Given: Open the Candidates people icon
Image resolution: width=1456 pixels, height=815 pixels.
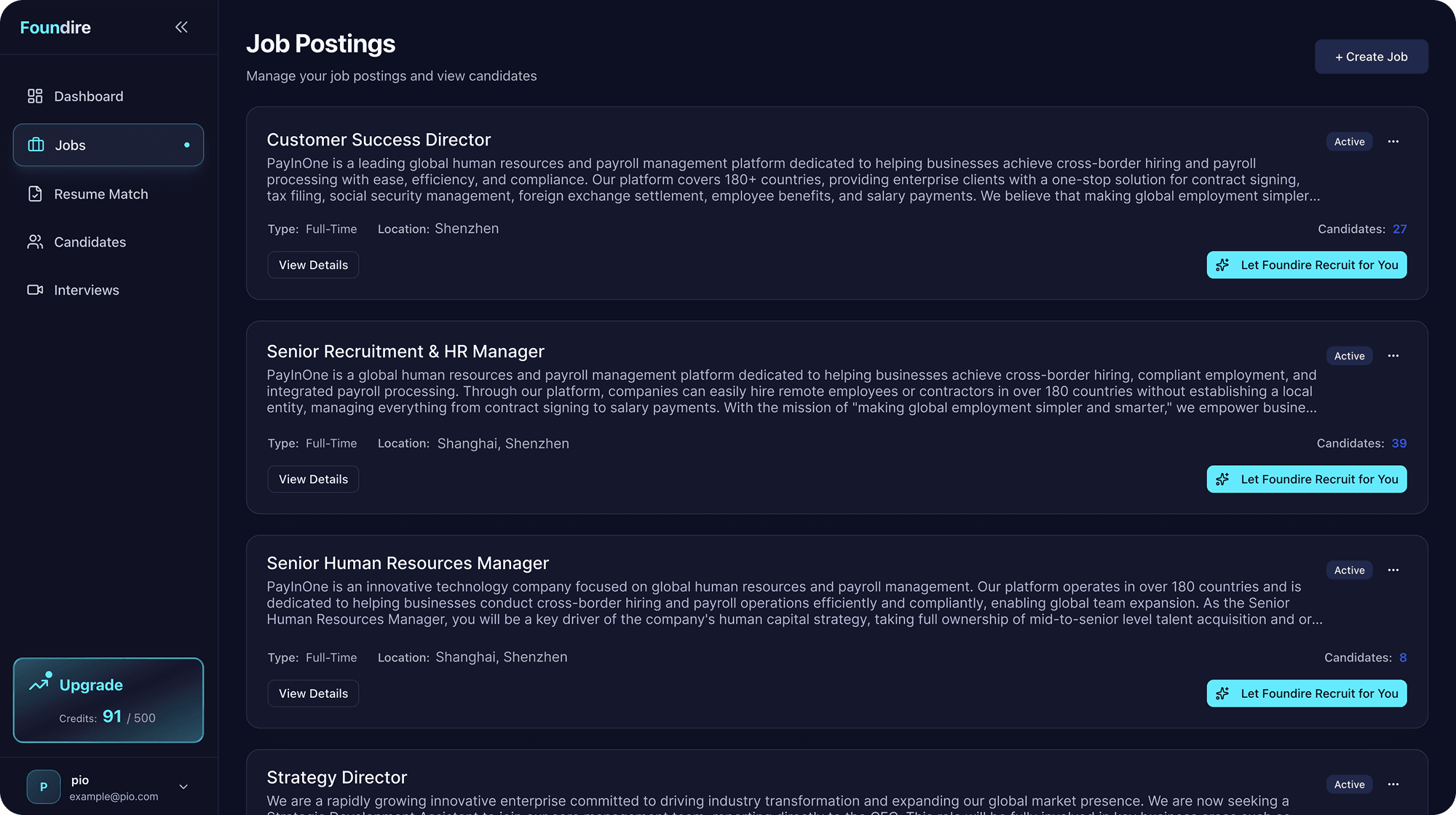Looking at the screenshot, I should [35, 242].
